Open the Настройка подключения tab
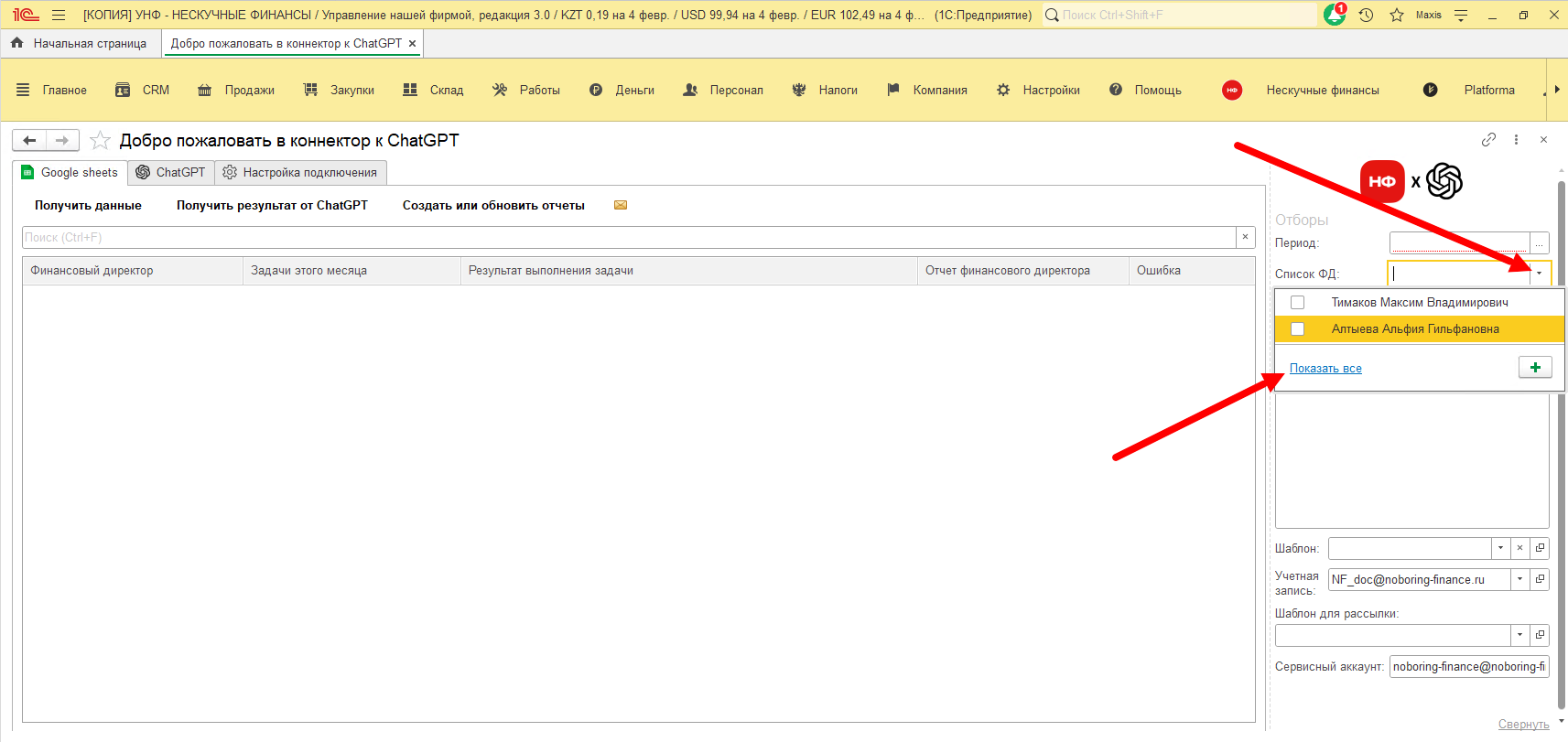1568x742 pixels. [300, 172]
